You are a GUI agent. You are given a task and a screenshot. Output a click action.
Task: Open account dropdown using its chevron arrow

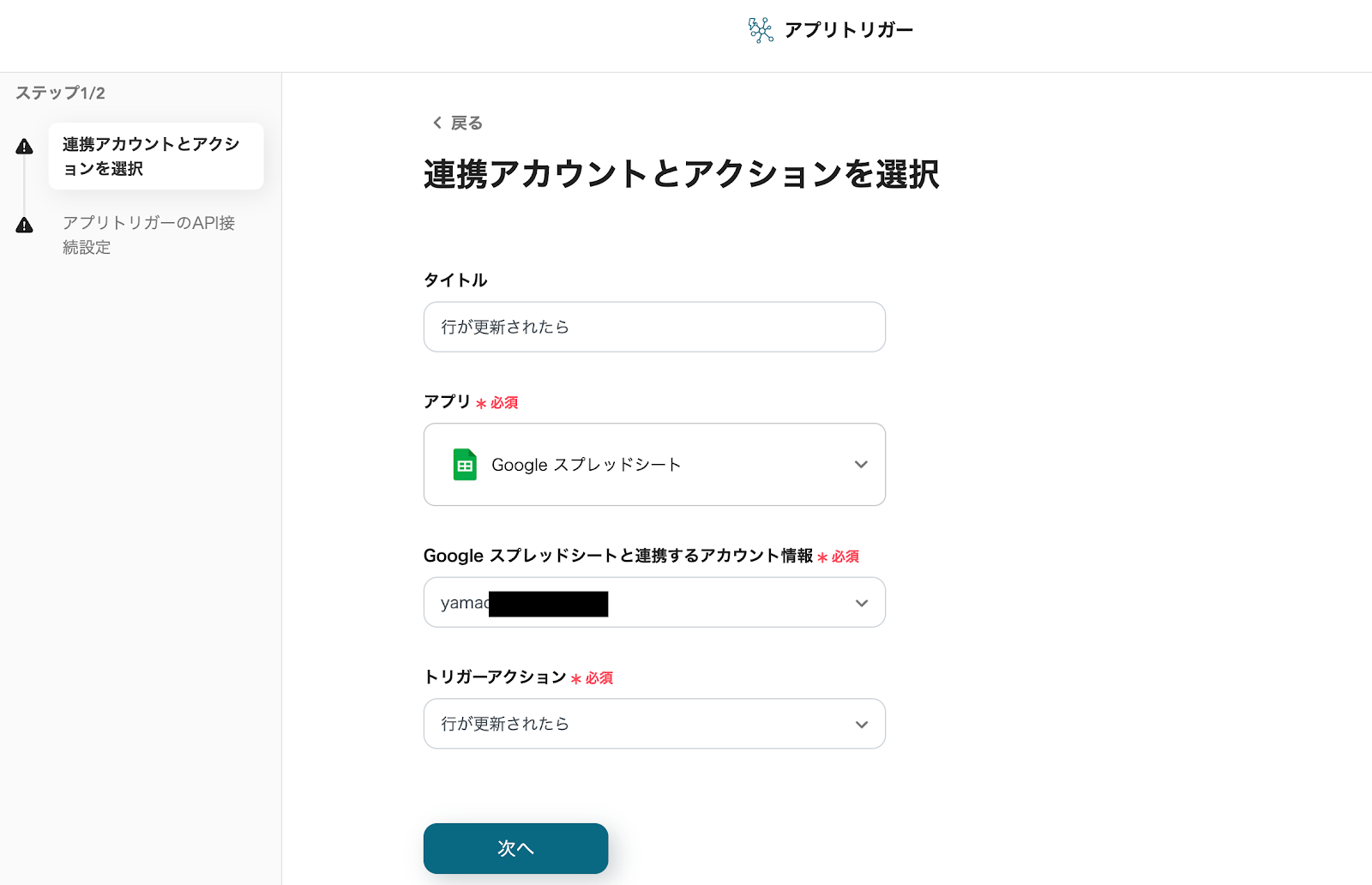861,603
